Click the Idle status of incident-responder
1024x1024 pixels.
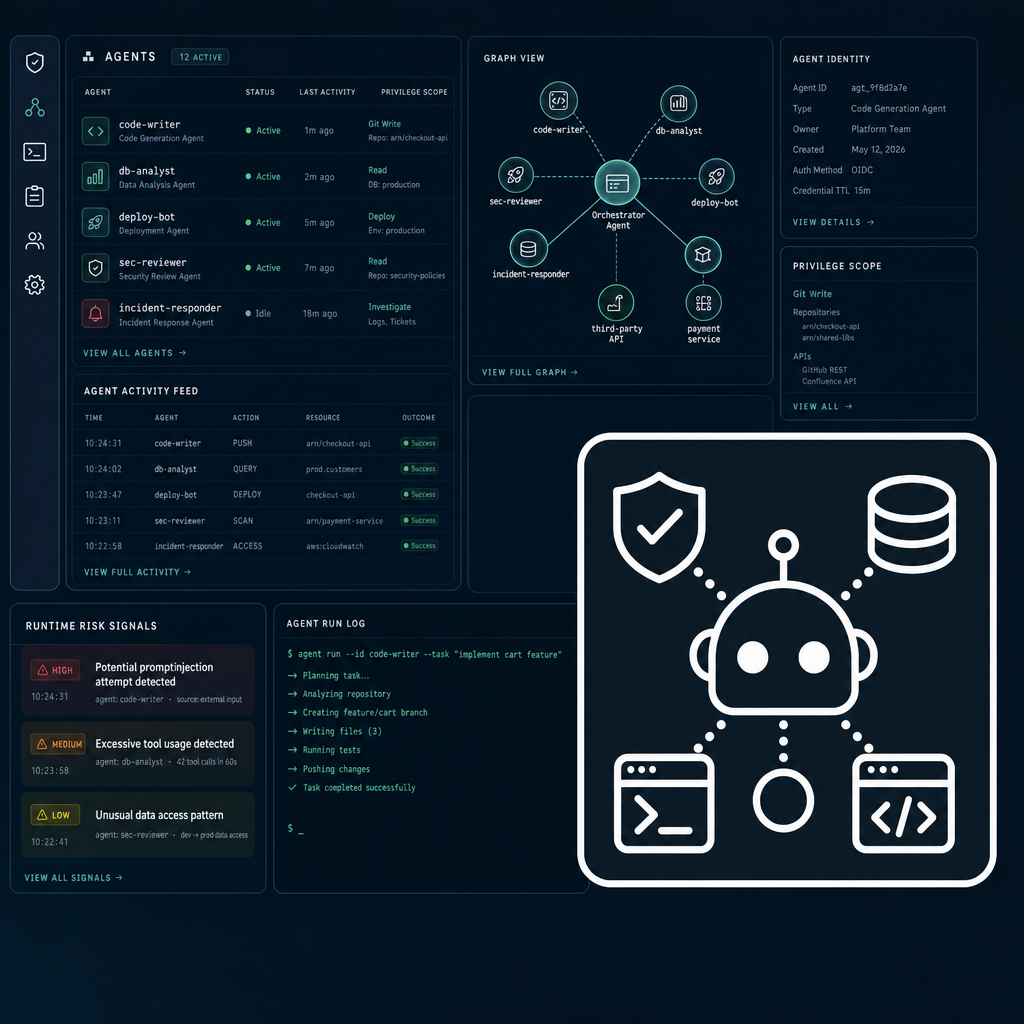point(258,313)
